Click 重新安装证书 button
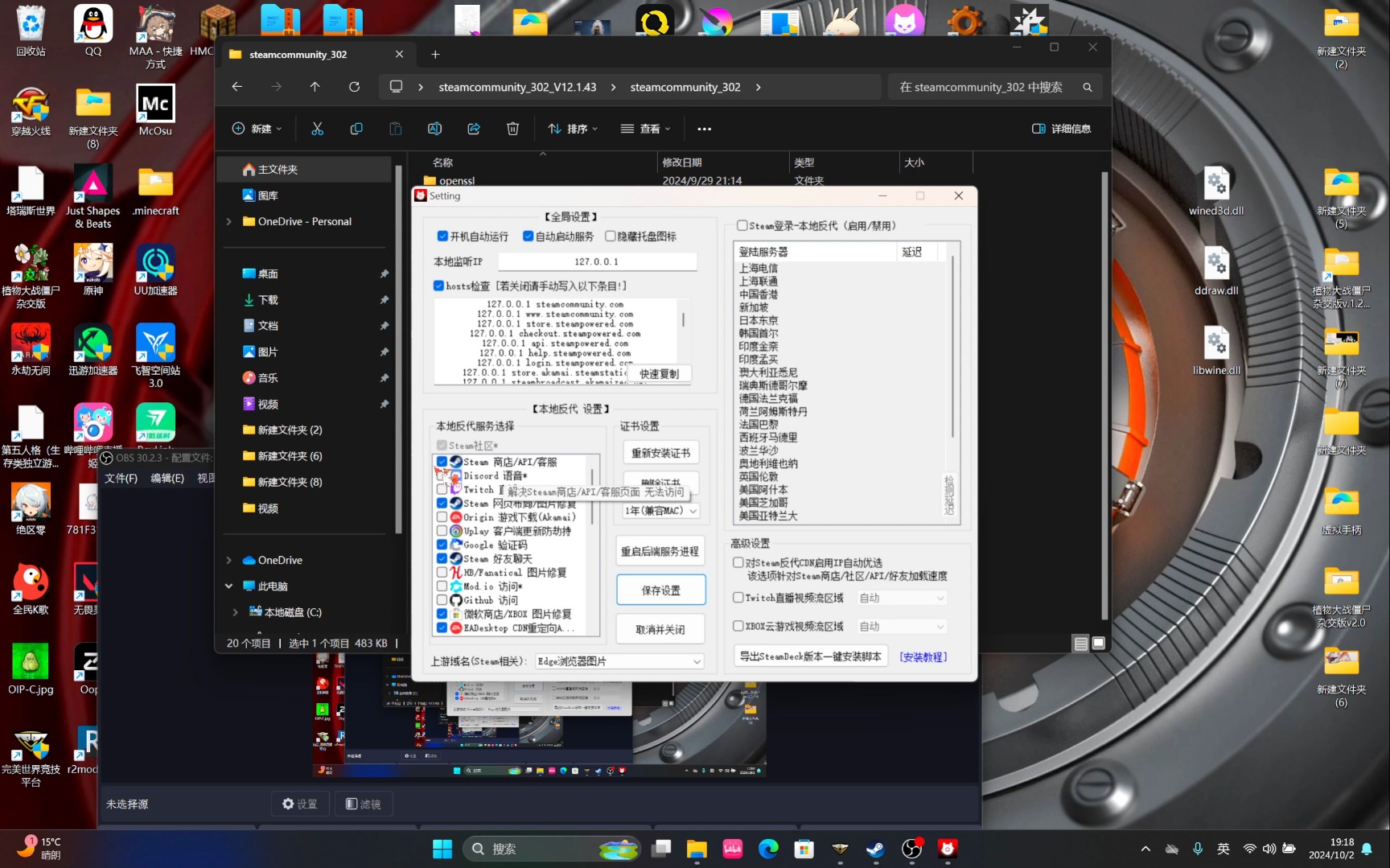 coord(661,453)
